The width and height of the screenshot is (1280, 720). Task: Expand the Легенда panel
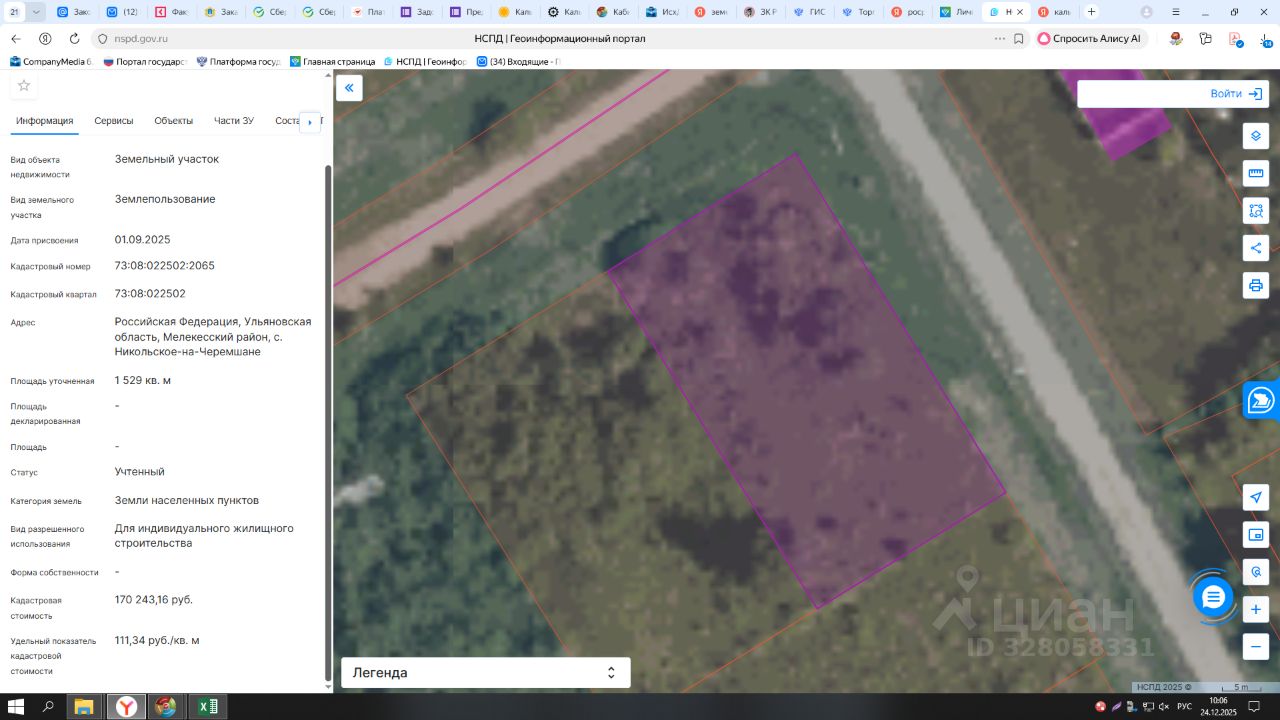coord(485,673)
